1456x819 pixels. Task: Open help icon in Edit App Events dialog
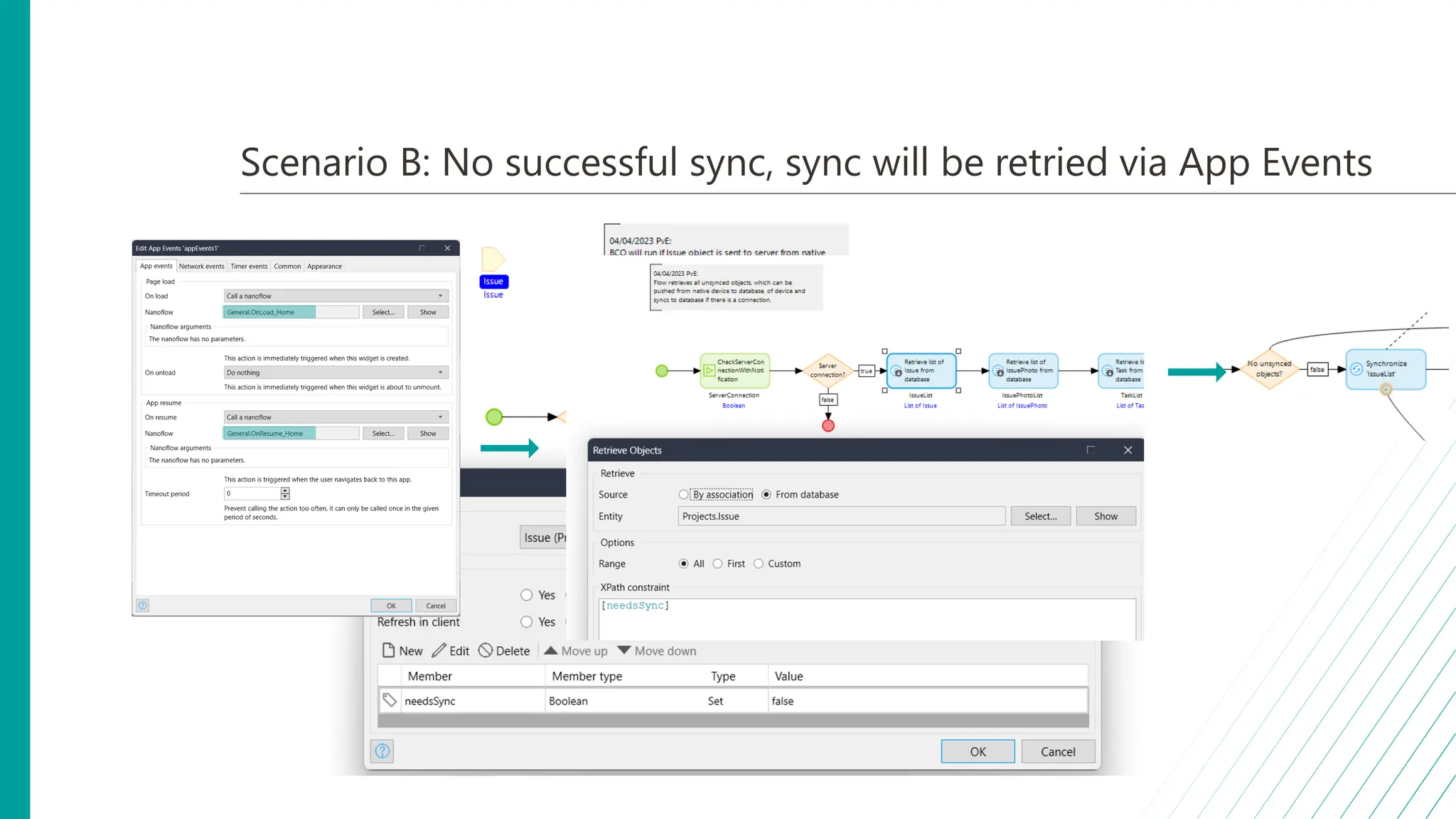click(143, 606)
